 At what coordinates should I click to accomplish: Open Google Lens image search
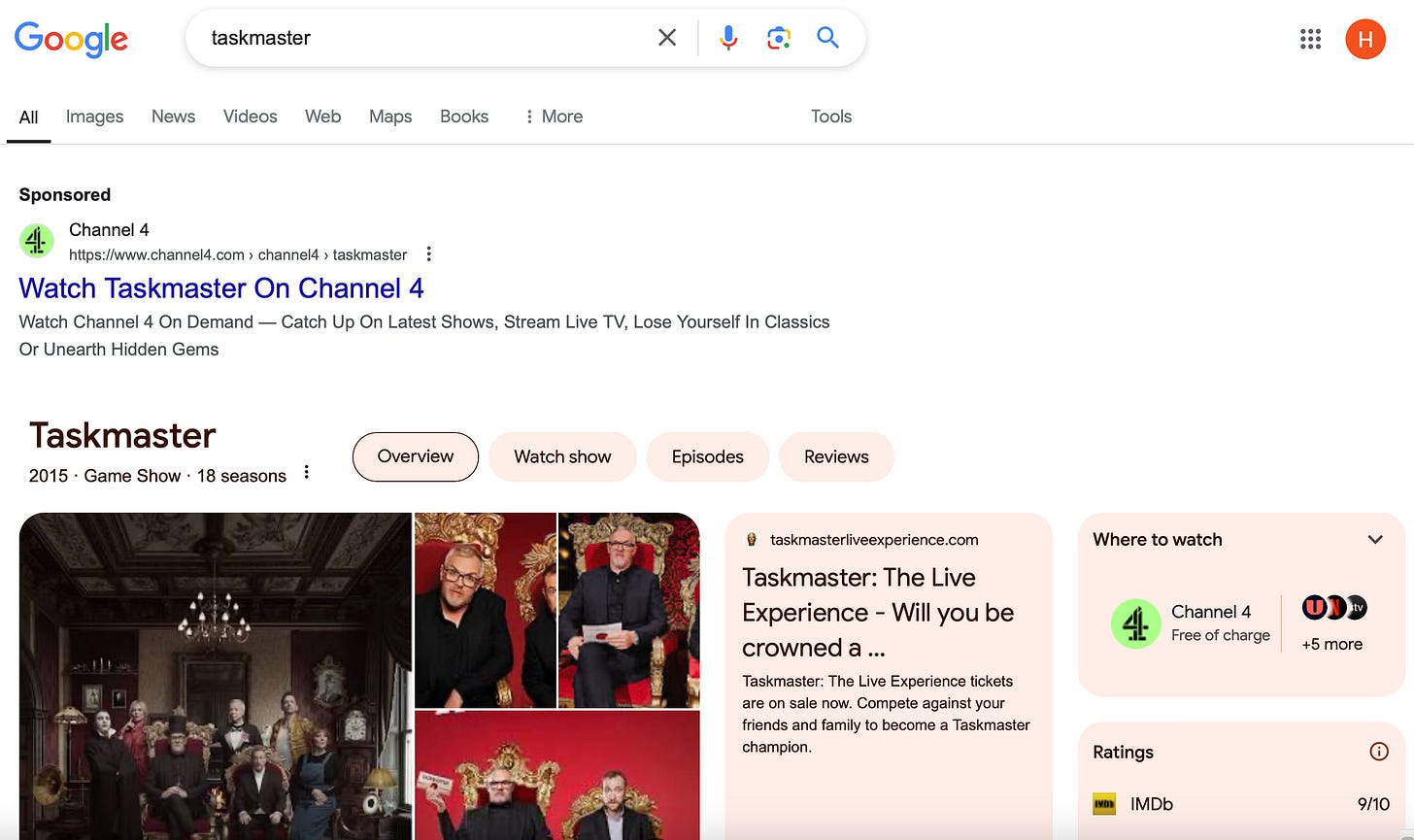(778, 38)
